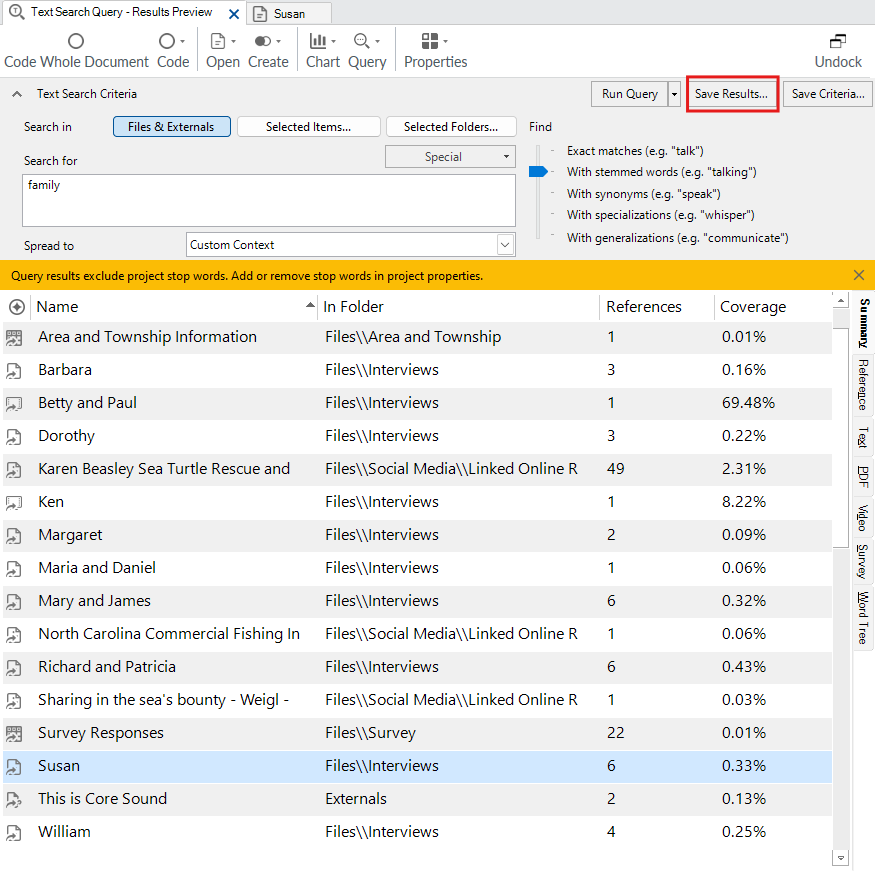The width and height of the screenshot is (875, 871).
Task: Toggle Files & Externals search scope
Action: (x=171, y=127)
